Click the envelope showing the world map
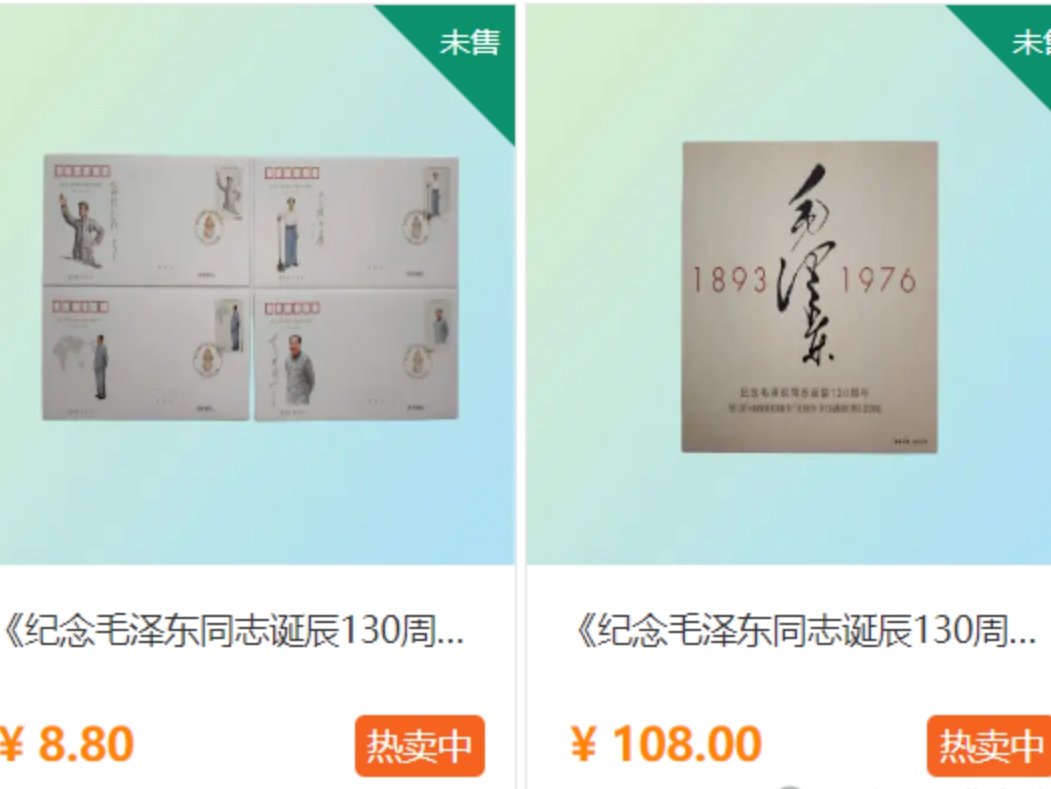 145,354
